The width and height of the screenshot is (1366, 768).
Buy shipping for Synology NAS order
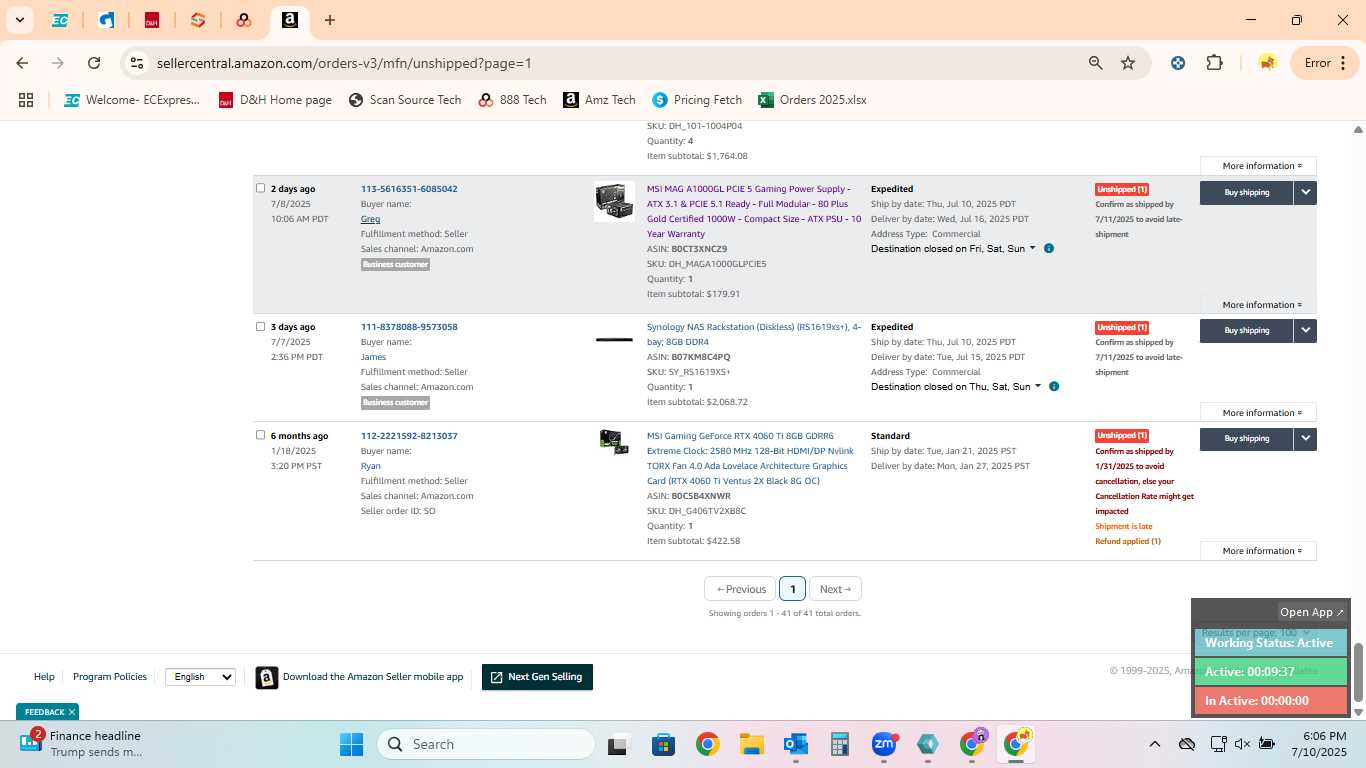coord(1246,330)
